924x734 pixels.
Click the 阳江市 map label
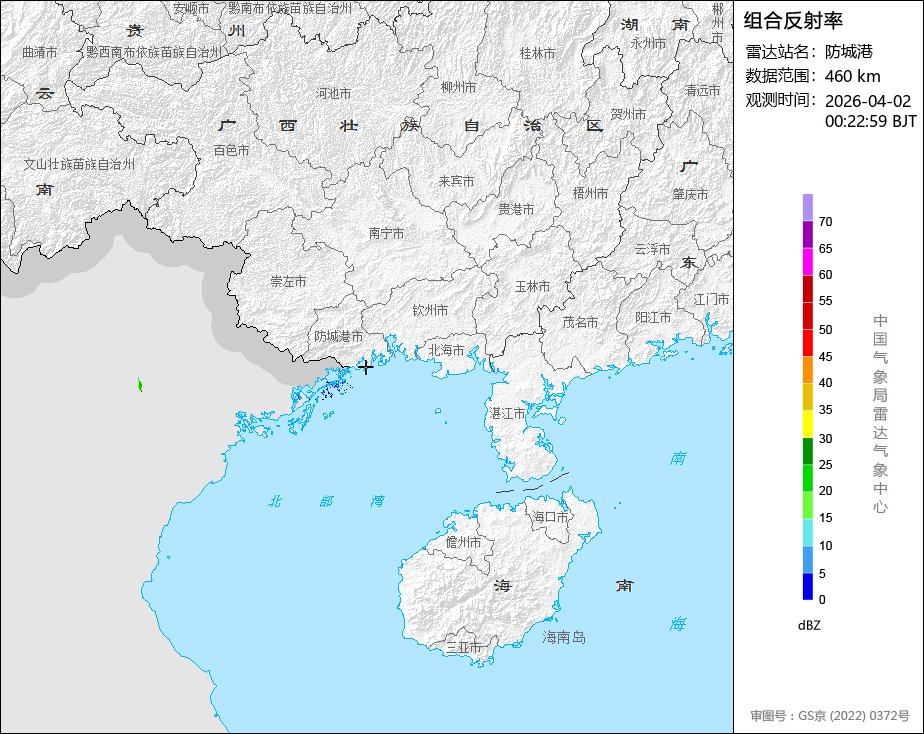click(x=653, y=318)
